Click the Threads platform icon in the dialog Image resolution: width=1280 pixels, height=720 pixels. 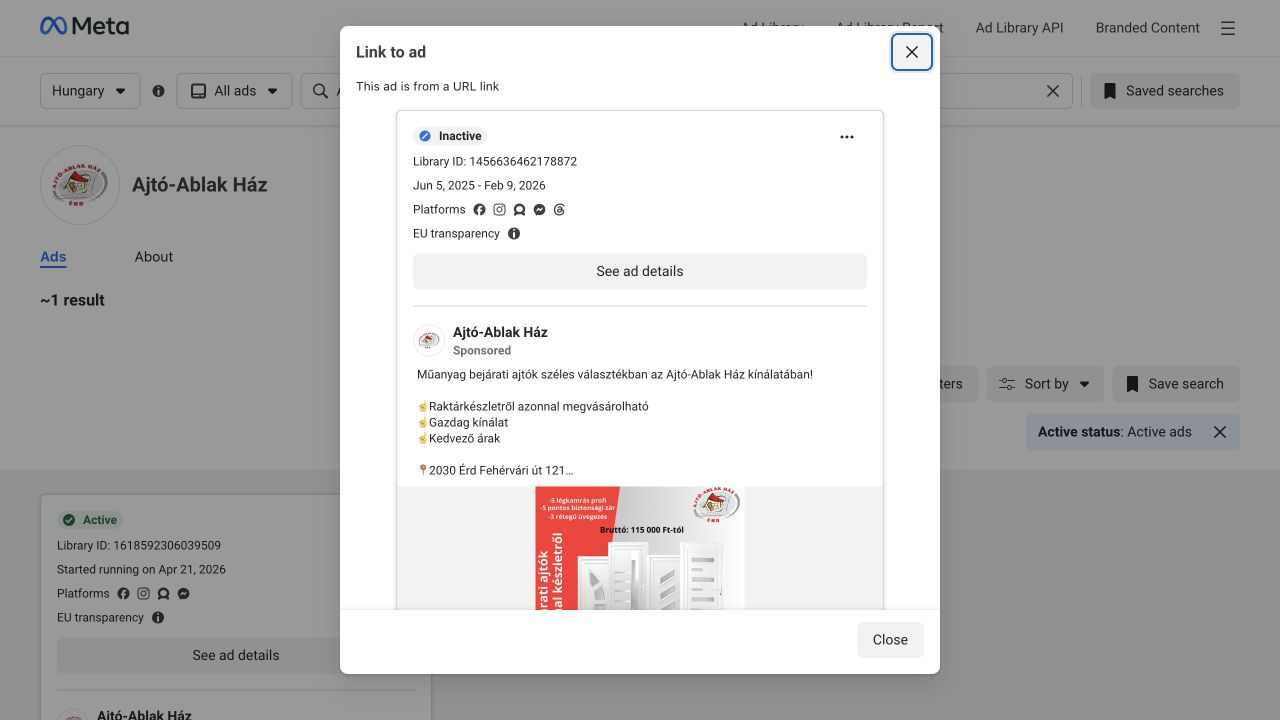tap(559, 210)
